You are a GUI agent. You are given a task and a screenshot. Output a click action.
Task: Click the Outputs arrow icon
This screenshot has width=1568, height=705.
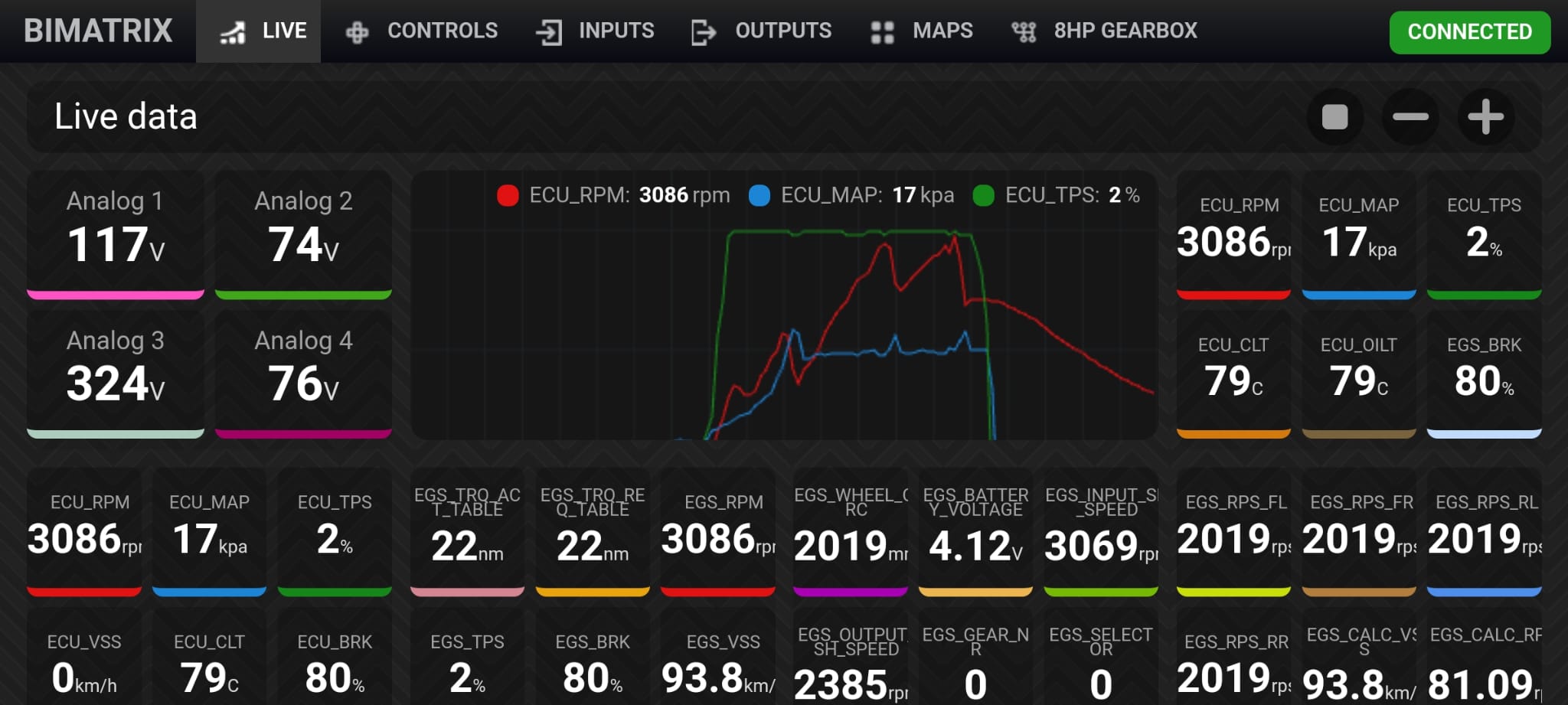(x=703, y=32)
